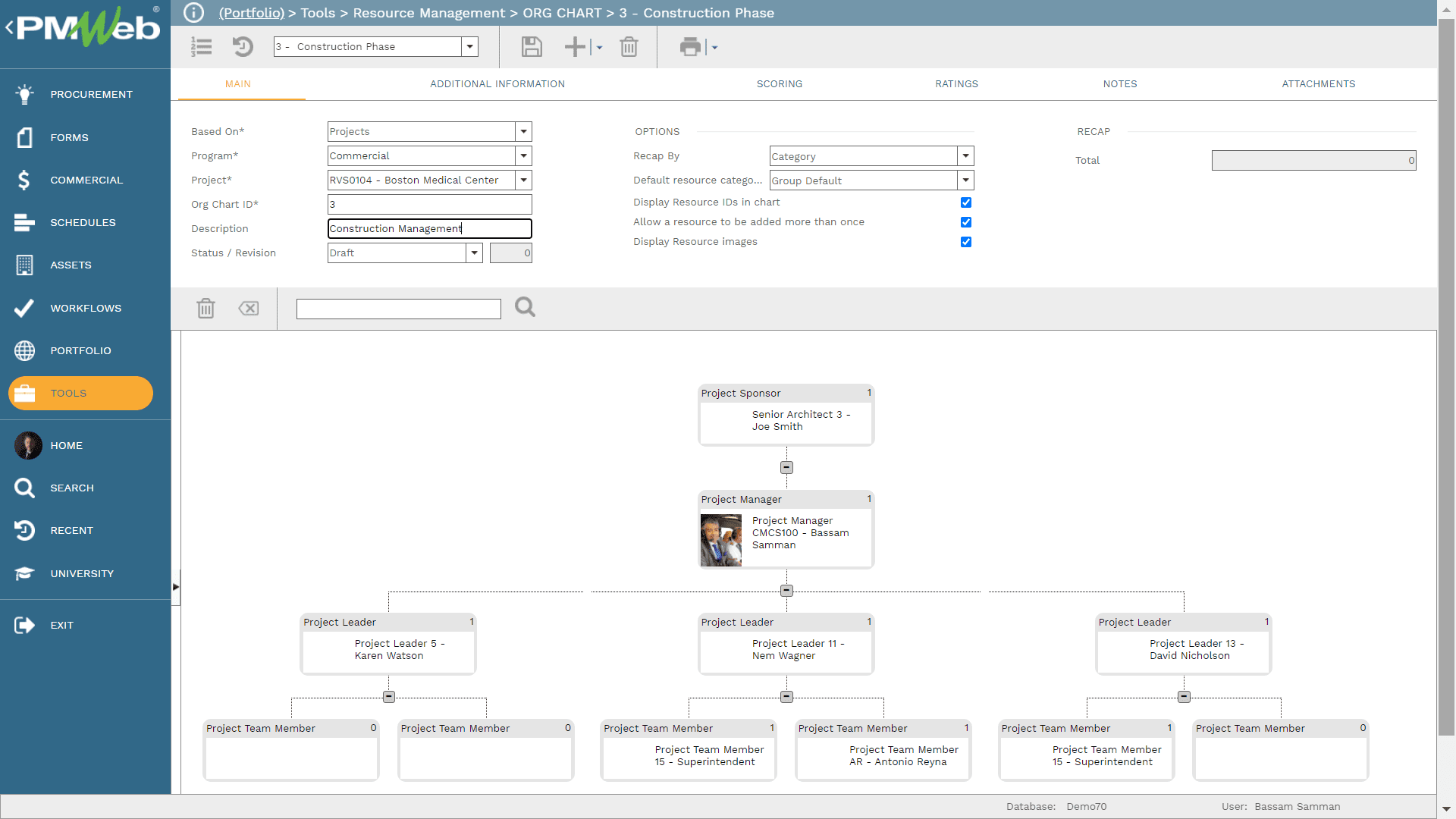Open the Status dropdown

click(474, 253)
